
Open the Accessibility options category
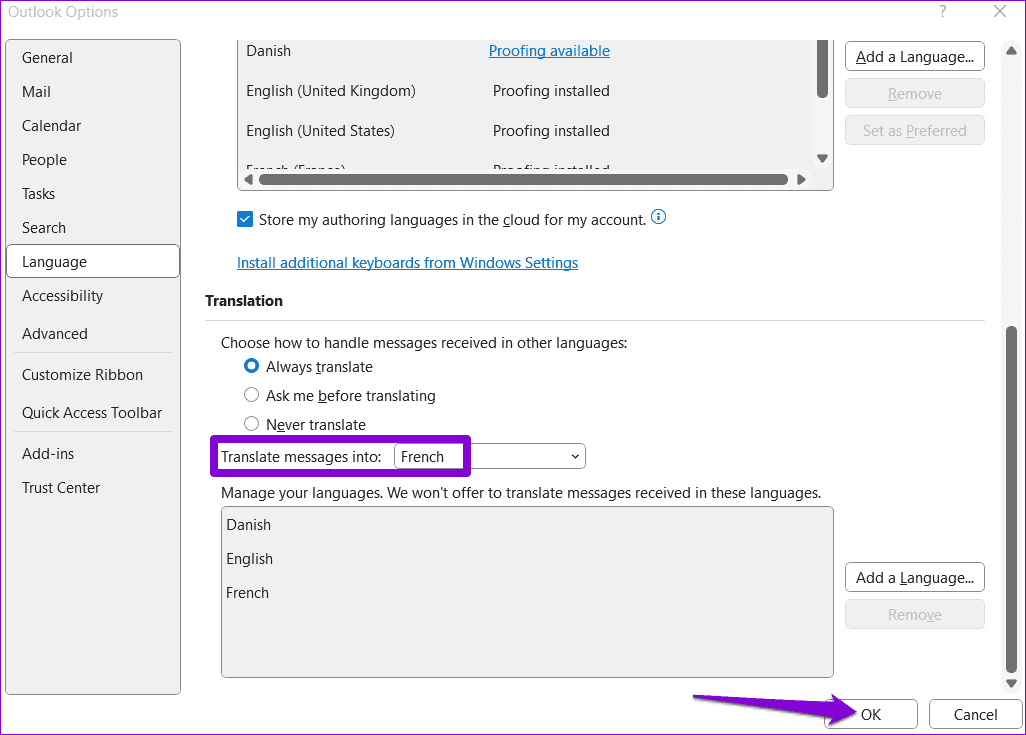click(x=93, y=296)
